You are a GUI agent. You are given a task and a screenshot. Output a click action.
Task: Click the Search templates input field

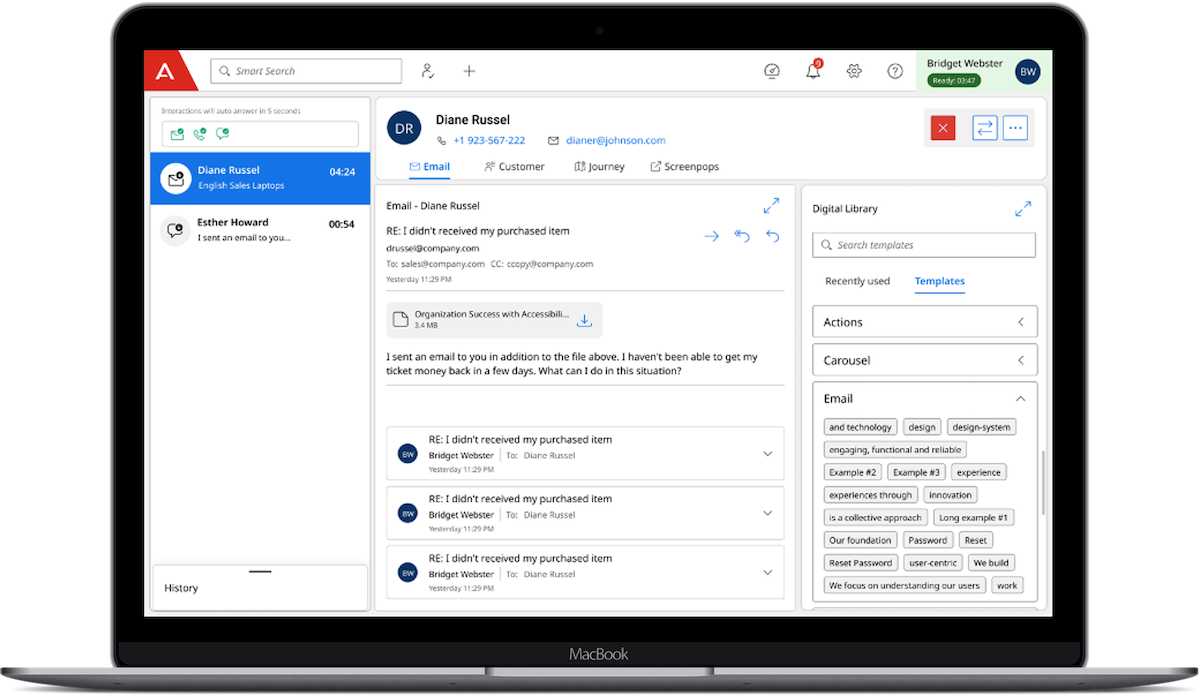pyautogui.click(x=924, y=245)
